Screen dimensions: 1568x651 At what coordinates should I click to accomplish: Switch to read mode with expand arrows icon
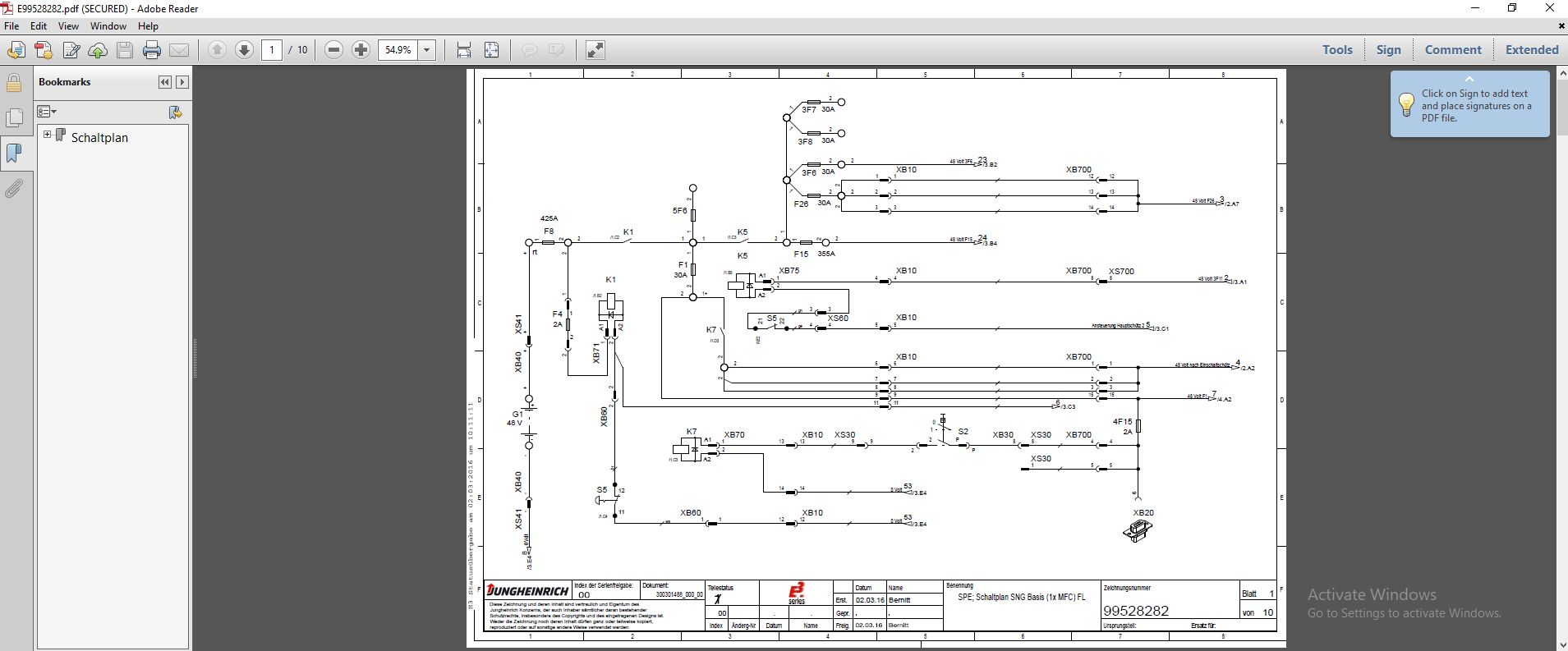point(595,50)
